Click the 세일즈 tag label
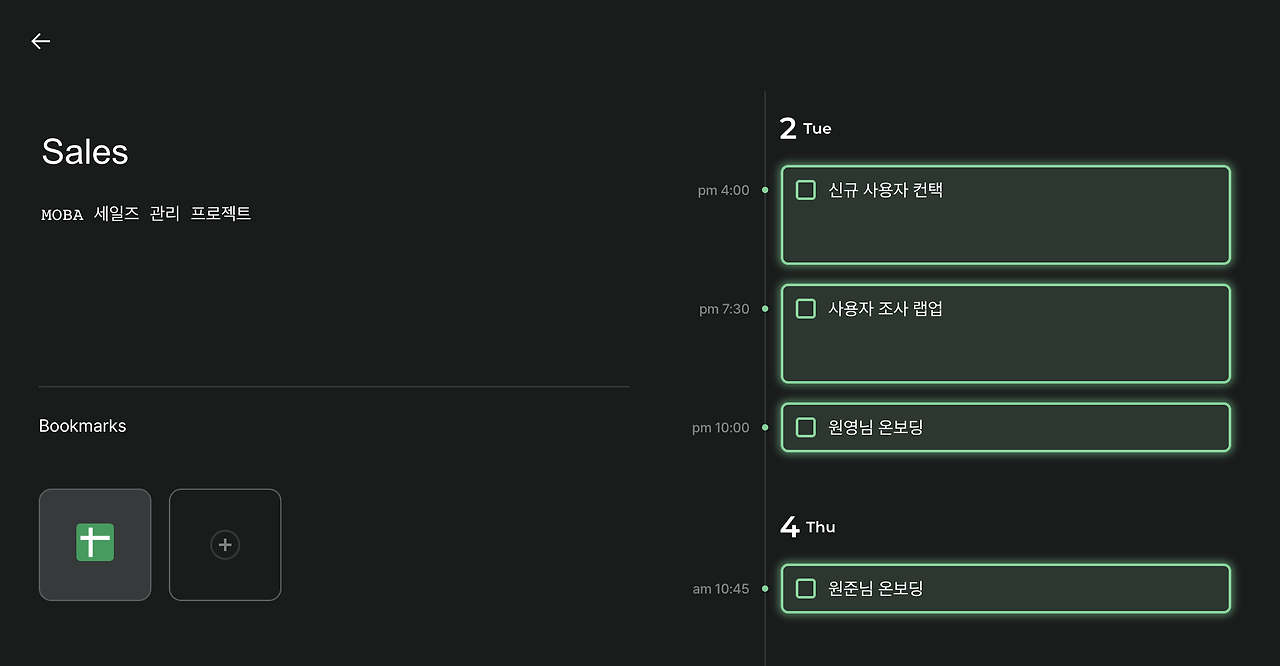The width and height of the screenshot is (1280, 666). pyautogui.click(x=115, y=213)
